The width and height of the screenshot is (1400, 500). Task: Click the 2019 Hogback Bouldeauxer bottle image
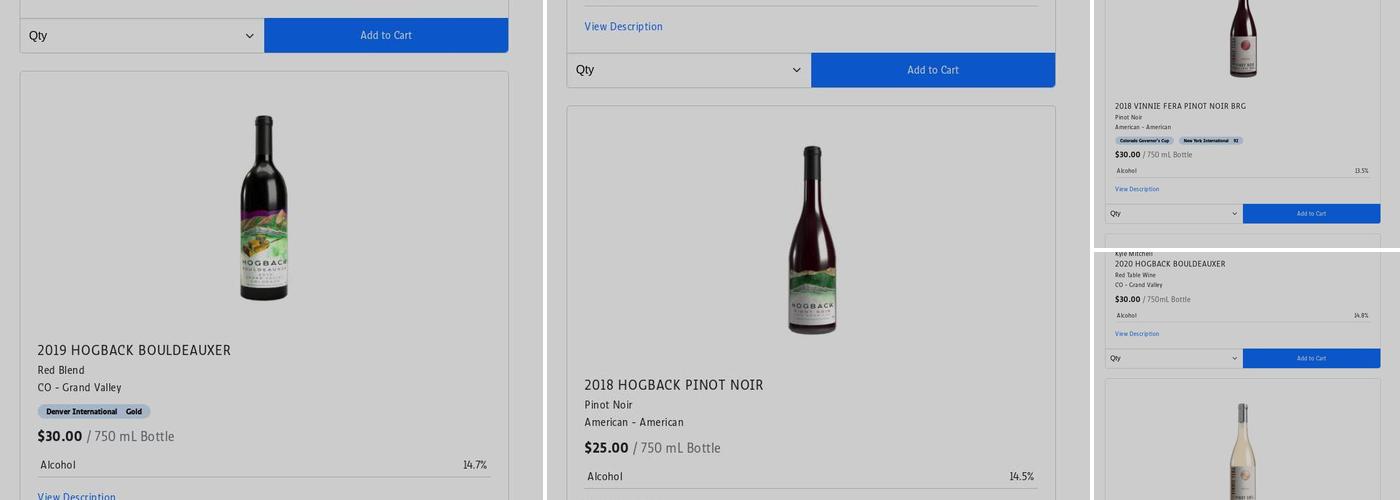point(264,208)
